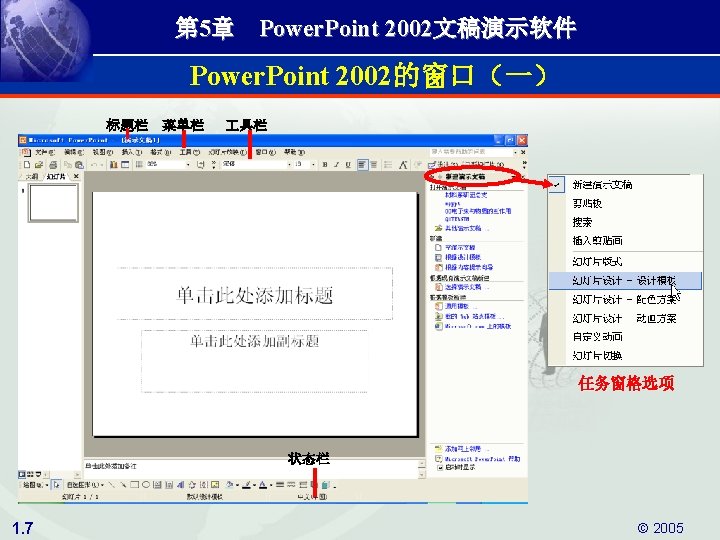The width and height of the screenshot is (720, 540).
Task: Click the Insert Table icon in toolbar
Action: coord(125,164)
